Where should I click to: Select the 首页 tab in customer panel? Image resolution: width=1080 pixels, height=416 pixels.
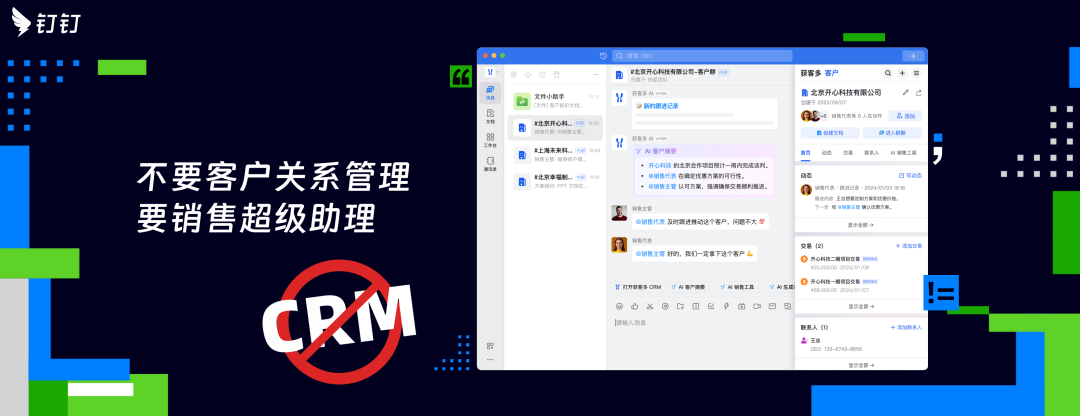[x=805, y=153]
